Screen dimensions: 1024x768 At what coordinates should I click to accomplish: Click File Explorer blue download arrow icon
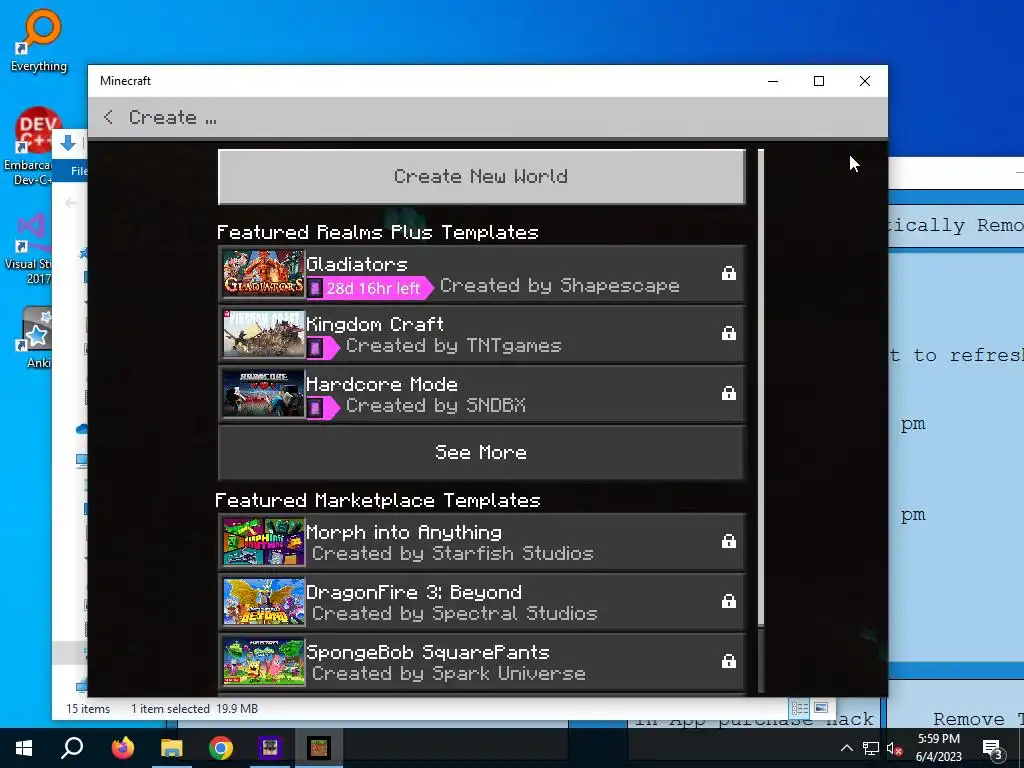[68, 144]
